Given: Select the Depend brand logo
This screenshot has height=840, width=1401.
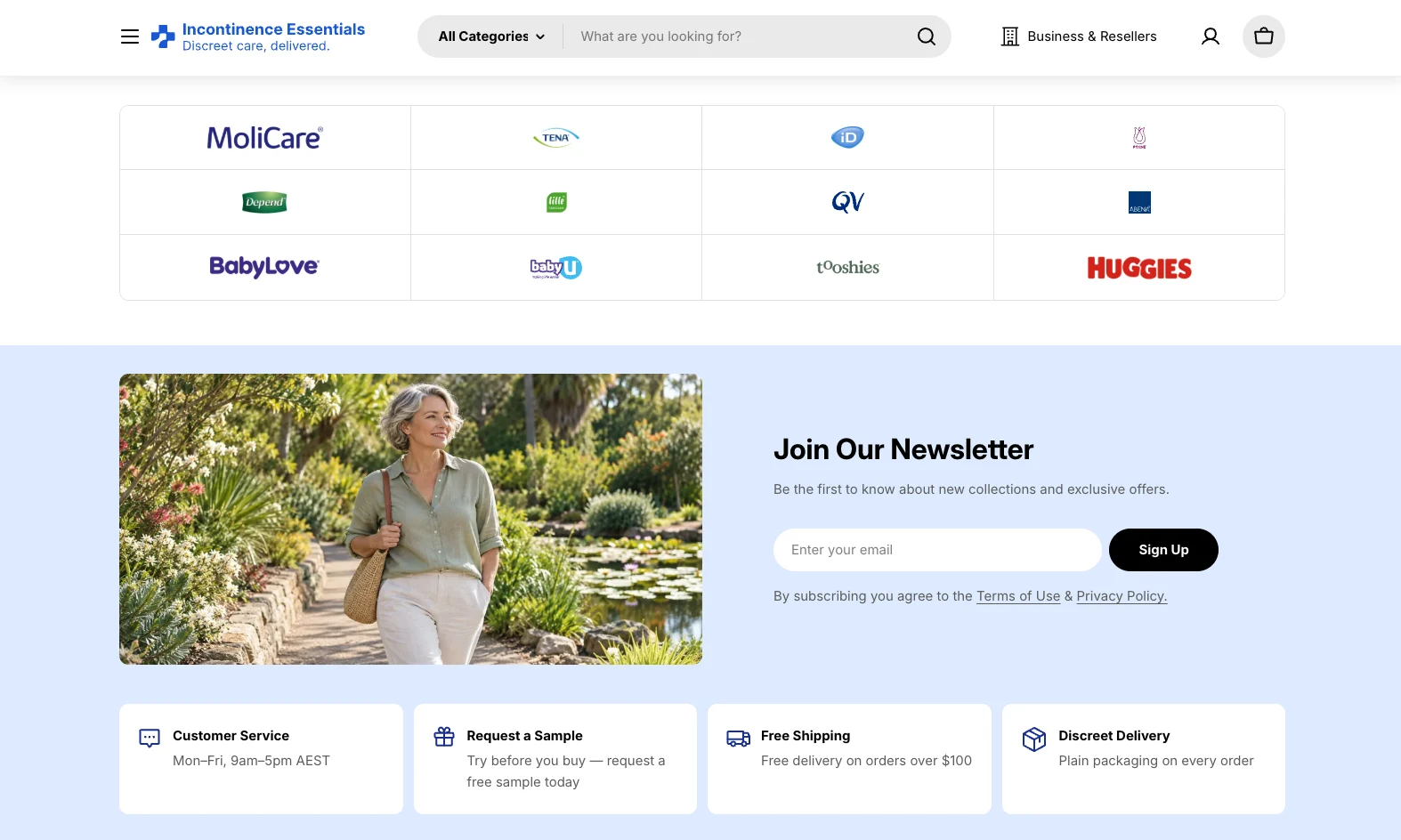Looking at the screenshot, I should pyautogui.click(x=264, y=202).
